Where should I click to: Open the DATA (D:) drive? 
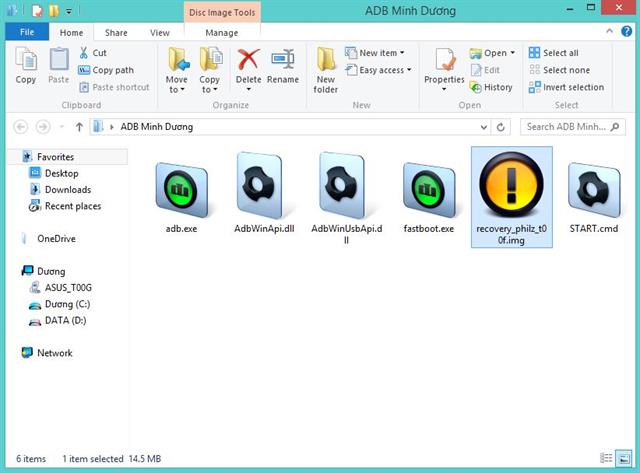(x=65, y=321)
